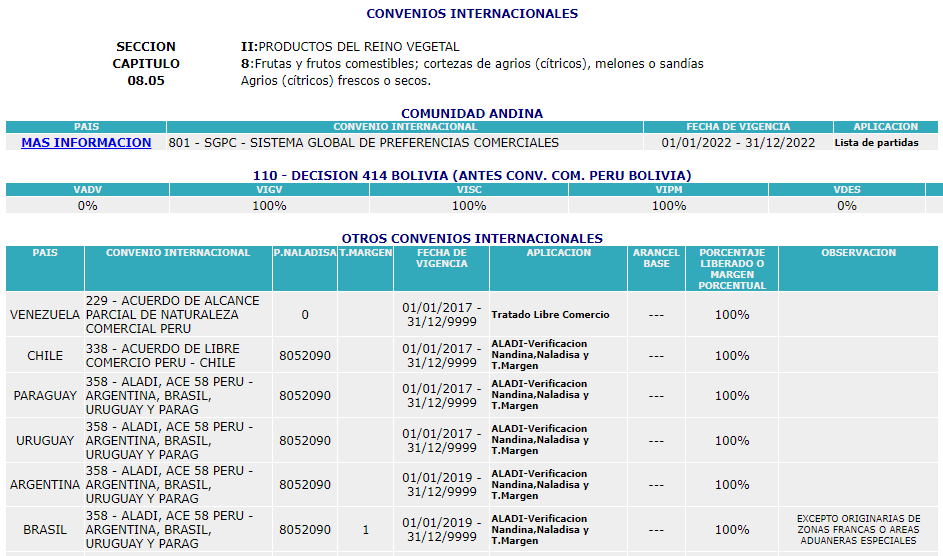The height and width of the screenshot is (556, 943).
Task: Click the VIPM column header
Action: [x=669, y=189]
